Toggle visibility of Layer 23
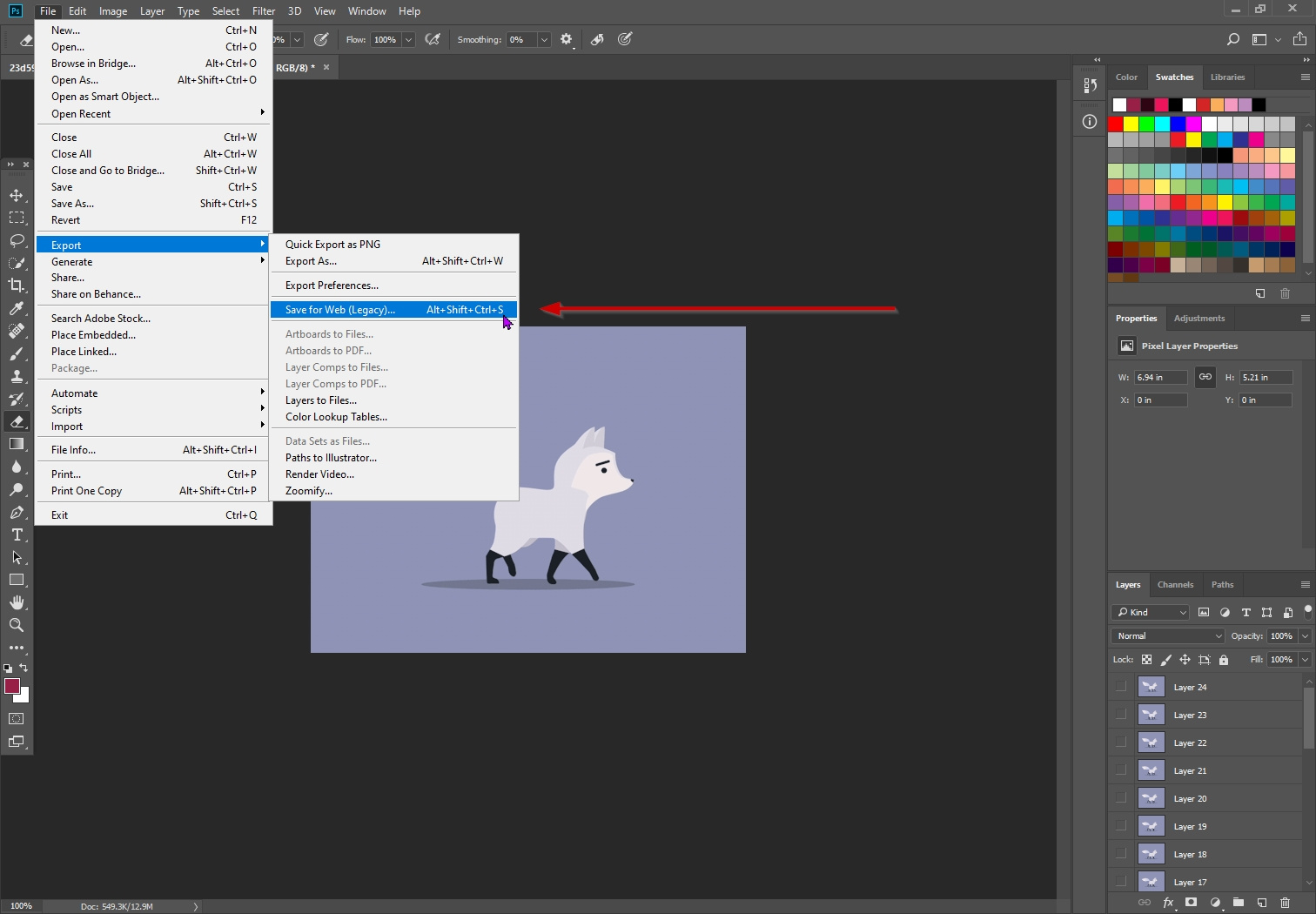1316x914 pixels. click(1121, 715)
